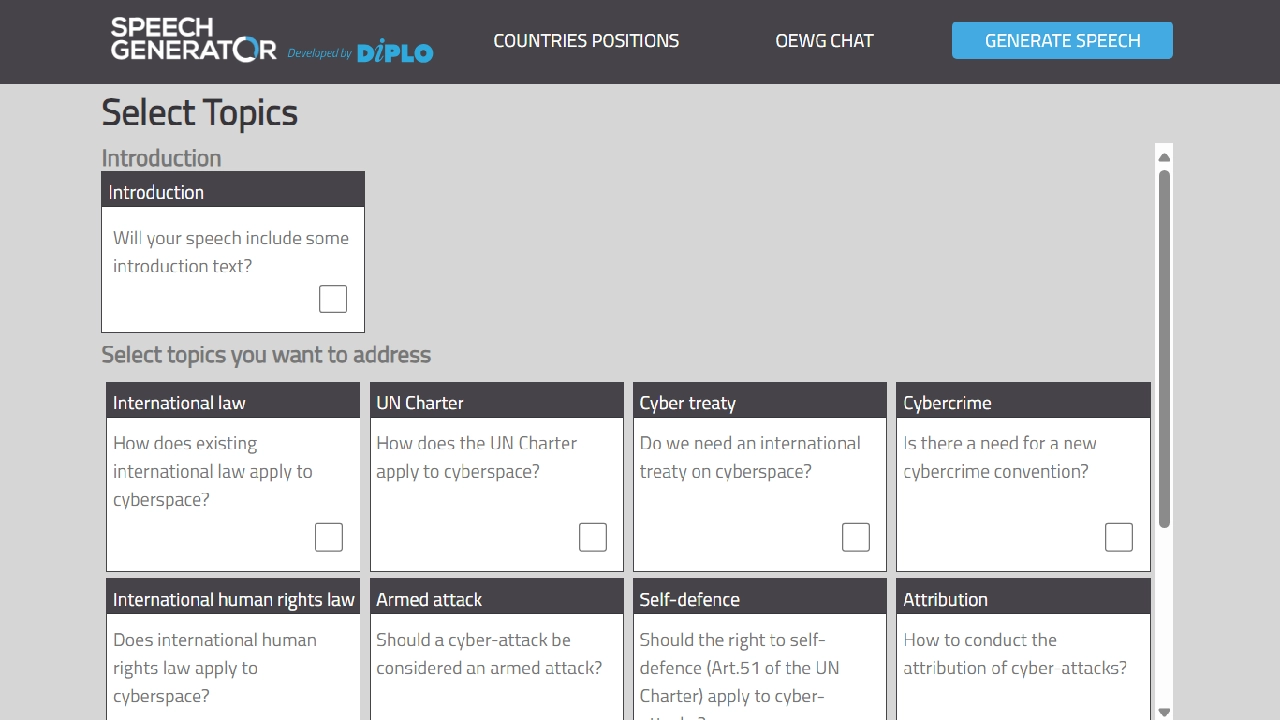Click the scrollbar down arrow
This screenshot has height=720, width=1280.
(1164, 712)
